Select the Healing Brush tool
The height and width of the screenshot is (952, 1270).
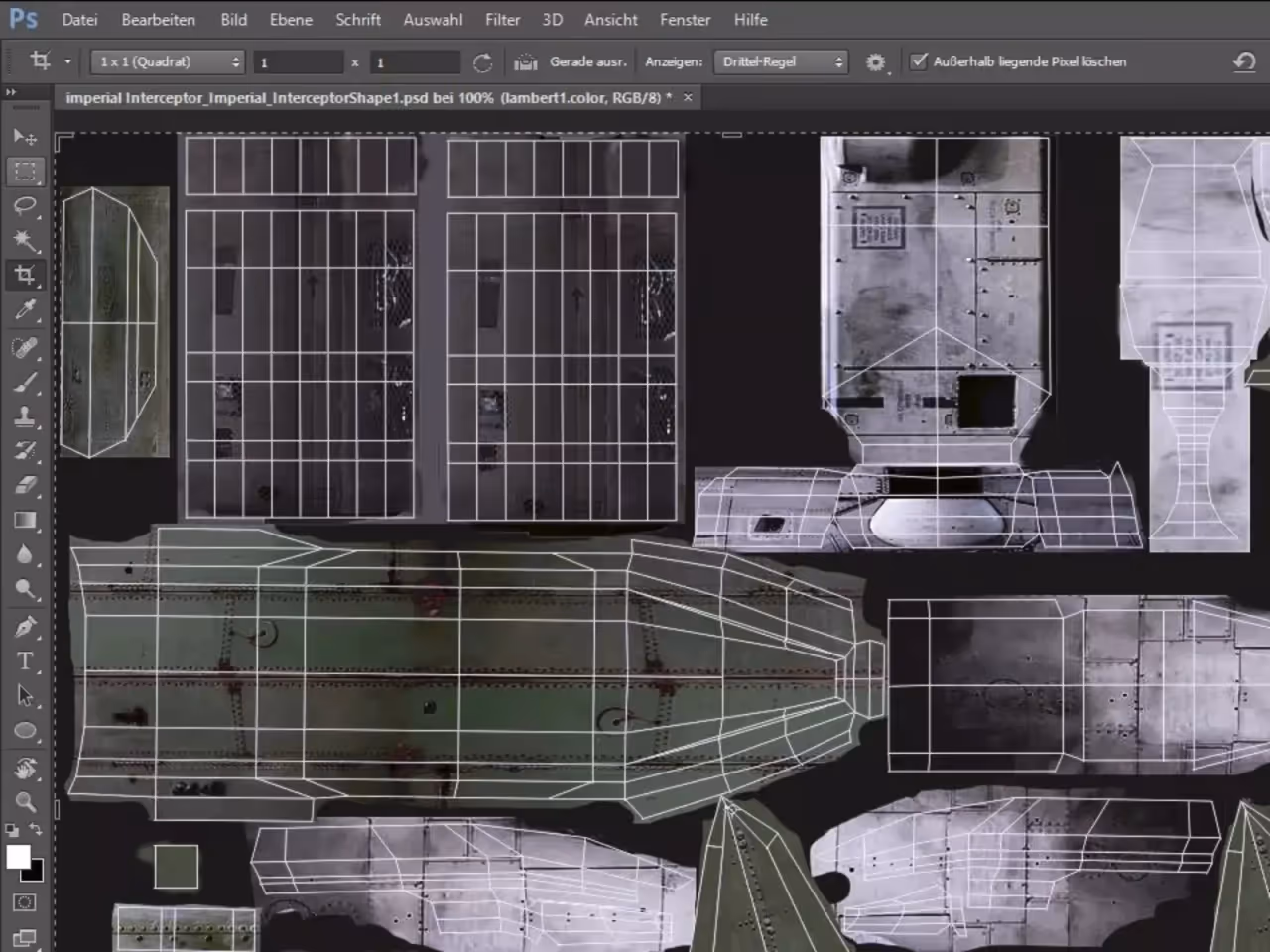[x=25, y=347]
